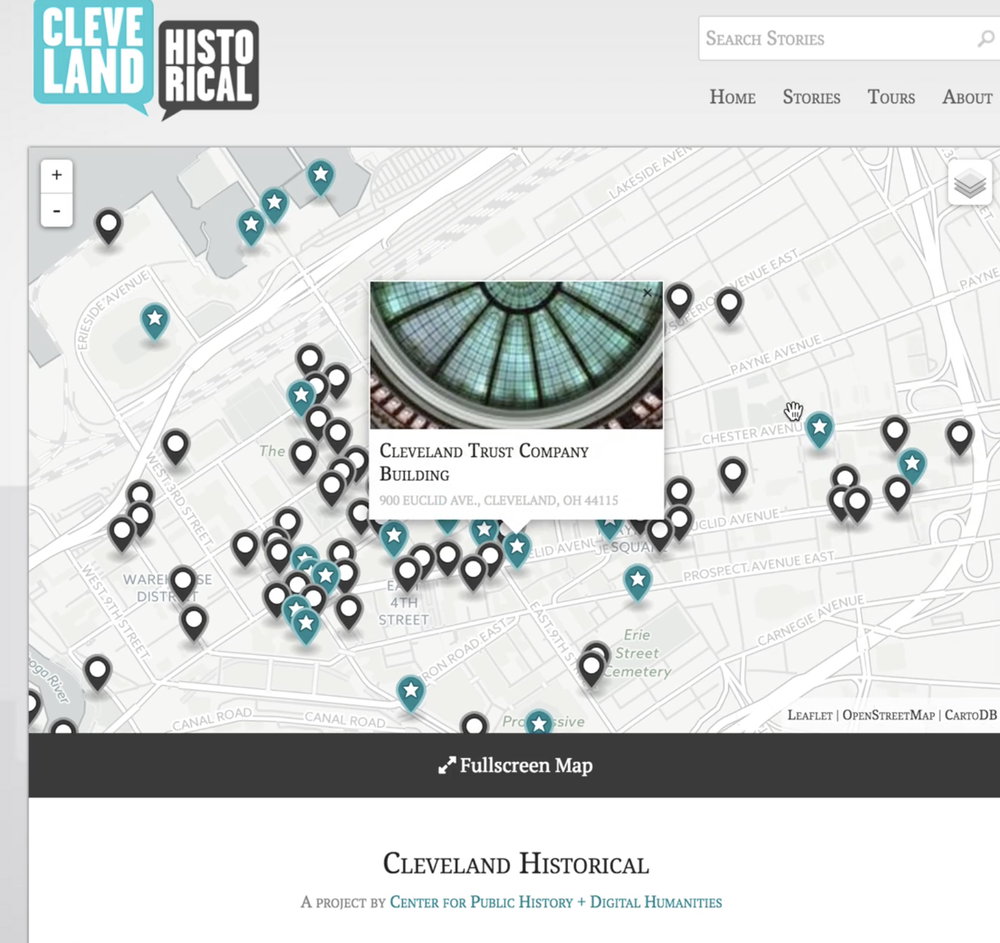The image size is (1000, 943).
Task: Expand the Fullscreen Map bar
Action: point(514,765)
